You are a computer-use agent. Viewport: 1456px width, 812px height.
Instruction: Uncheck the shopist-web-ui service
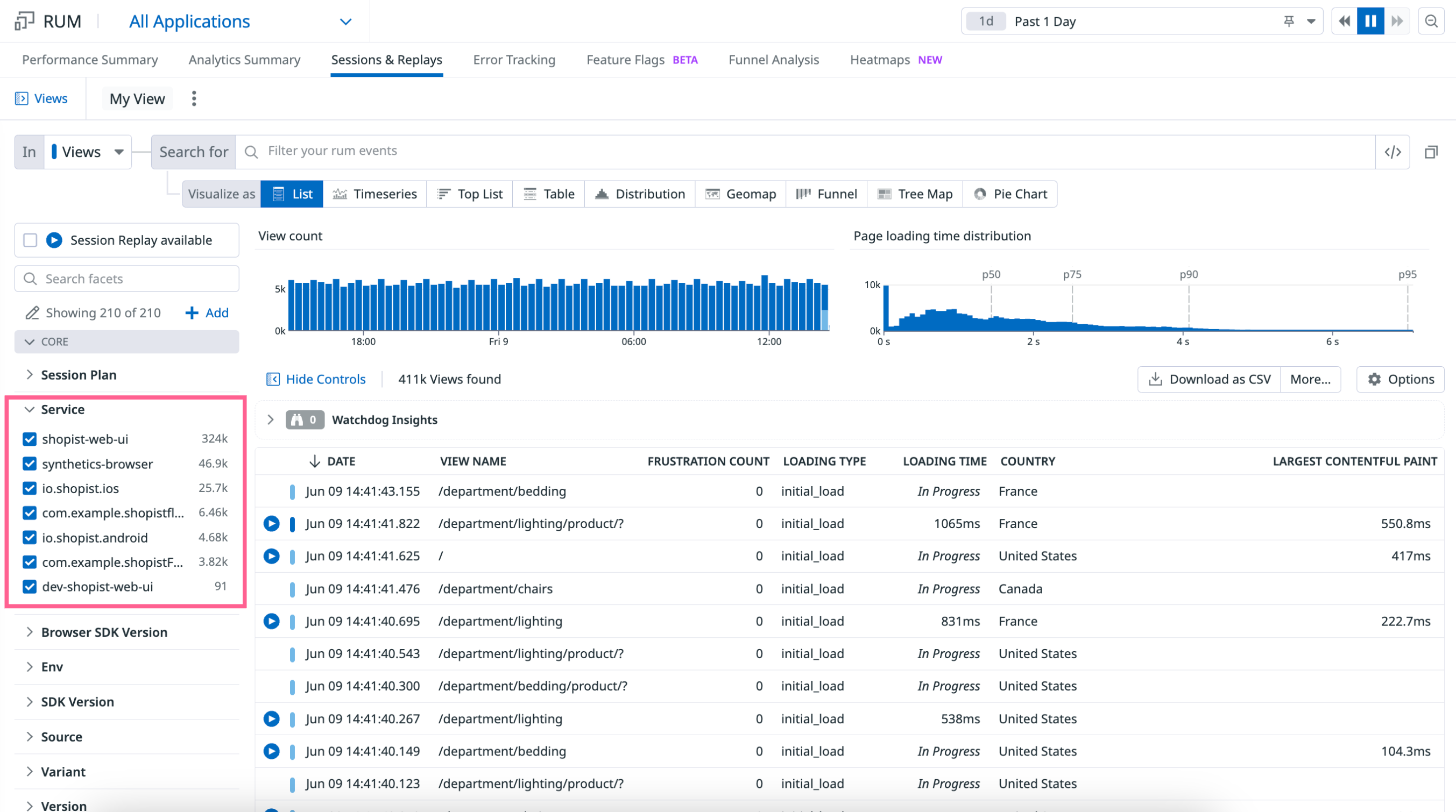(30, 439)
